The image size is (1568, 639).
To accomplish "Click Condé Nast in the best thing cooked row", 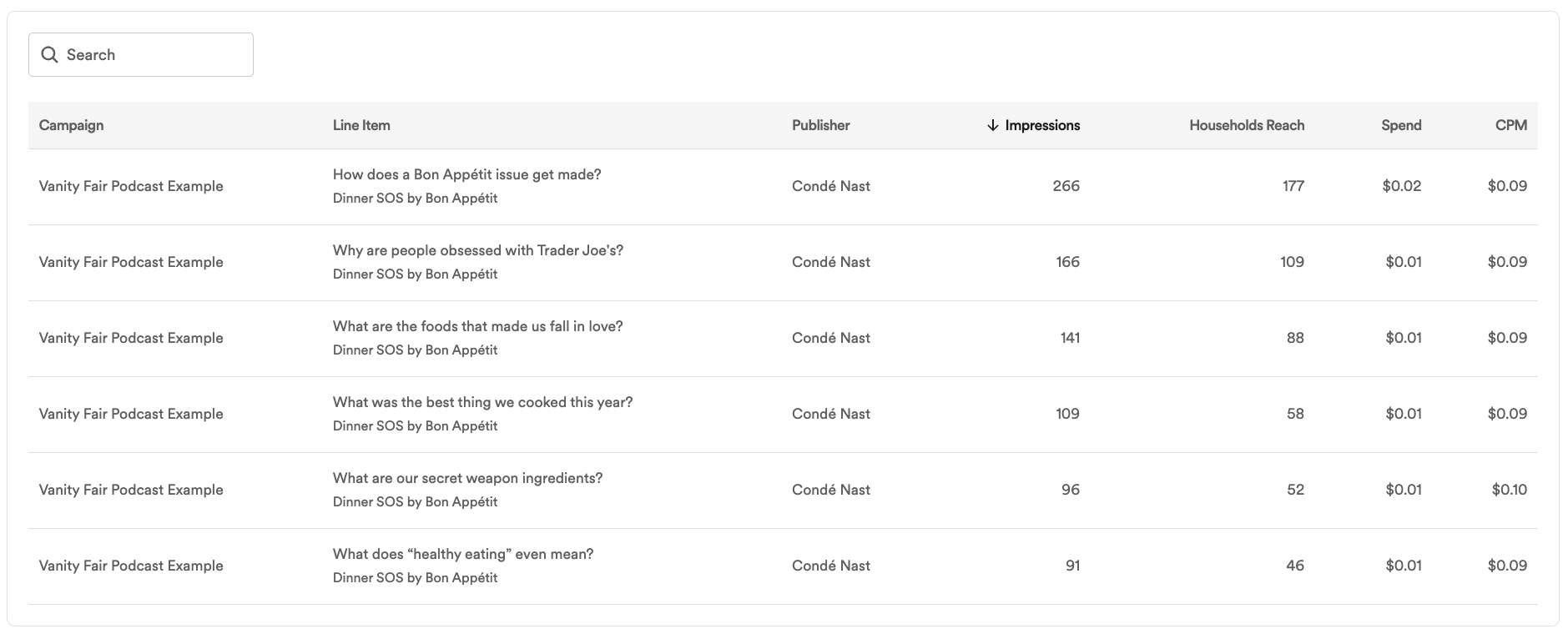I will pyautogui.click(x=831, y=414).
